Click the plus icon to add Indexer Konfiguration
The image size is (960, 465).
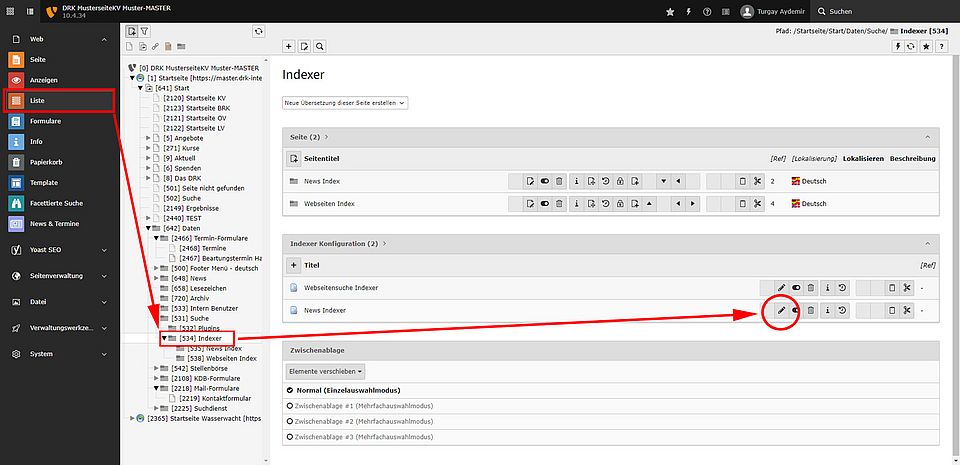293,265
